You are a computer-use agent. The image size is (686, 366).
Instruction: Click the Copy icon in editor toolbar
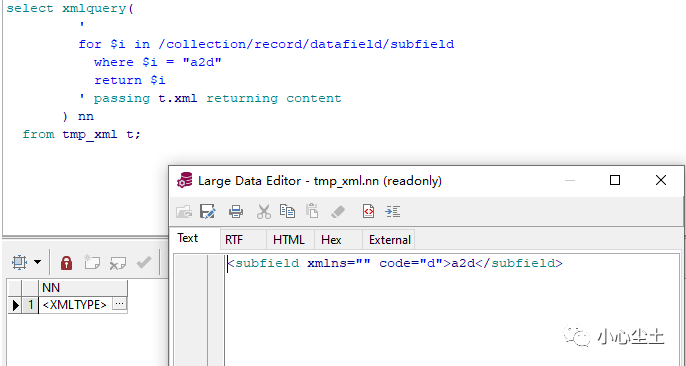(x=287, y=211)
